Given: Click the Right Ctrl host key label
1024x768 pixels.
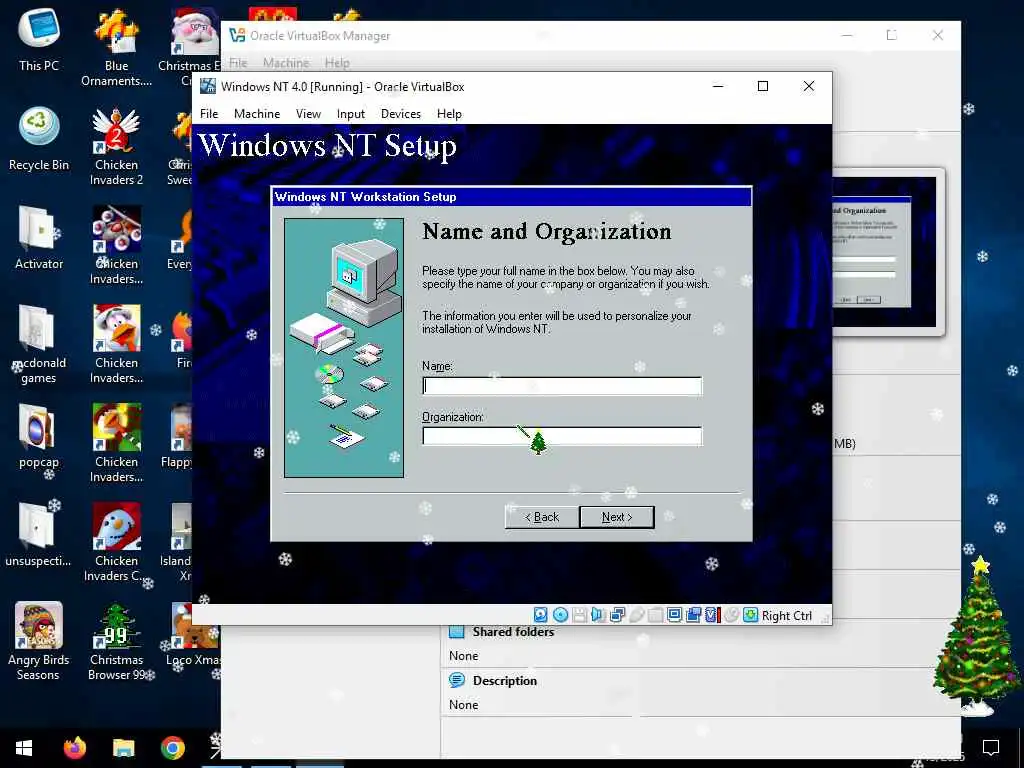Looking at the screenshot, I should pos(786,615).
